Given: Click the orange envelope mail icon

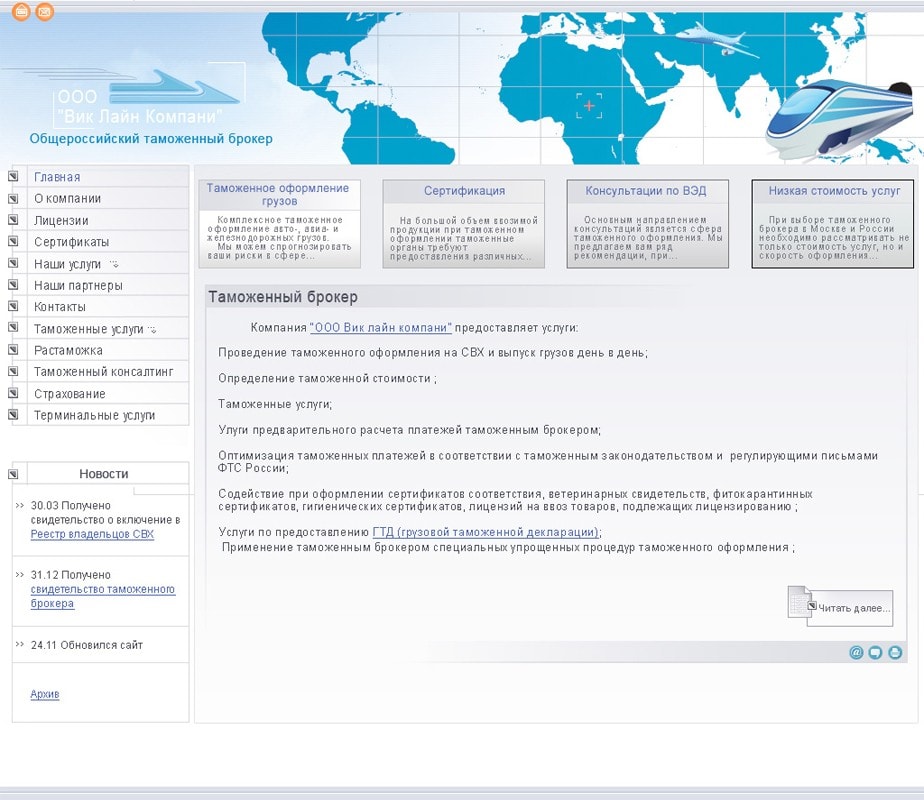Looking at the screenshot, I should pos(44,12).
